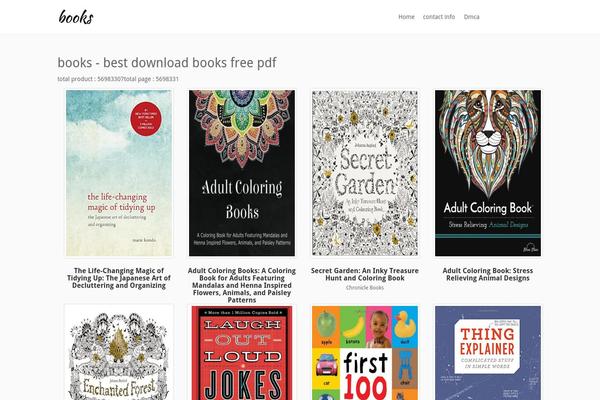Click the Stress Relieving Animal Designs title link
The height and width of the screenshot is (400, 600).
[488, 274]
